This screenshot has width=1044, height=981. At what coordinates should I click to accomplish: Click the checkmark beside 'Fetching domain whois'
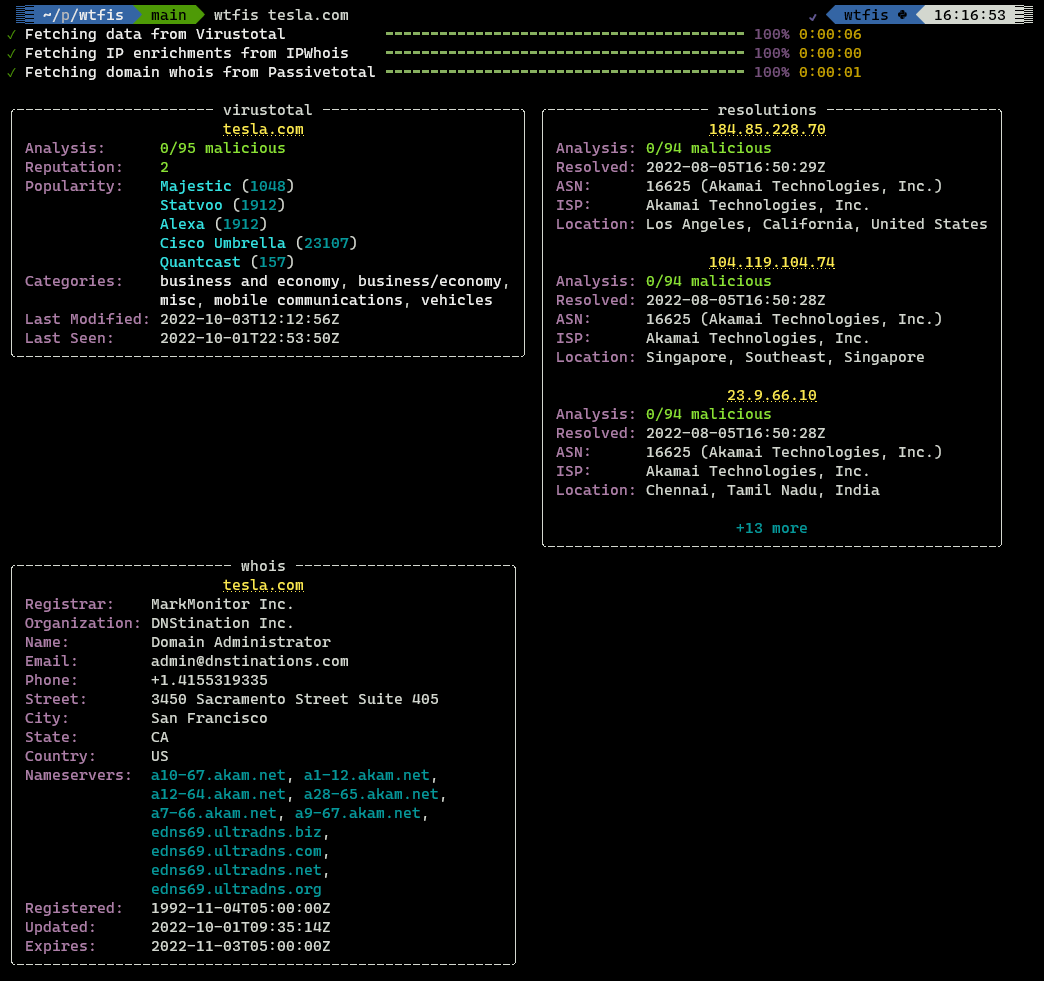(11, 72)
